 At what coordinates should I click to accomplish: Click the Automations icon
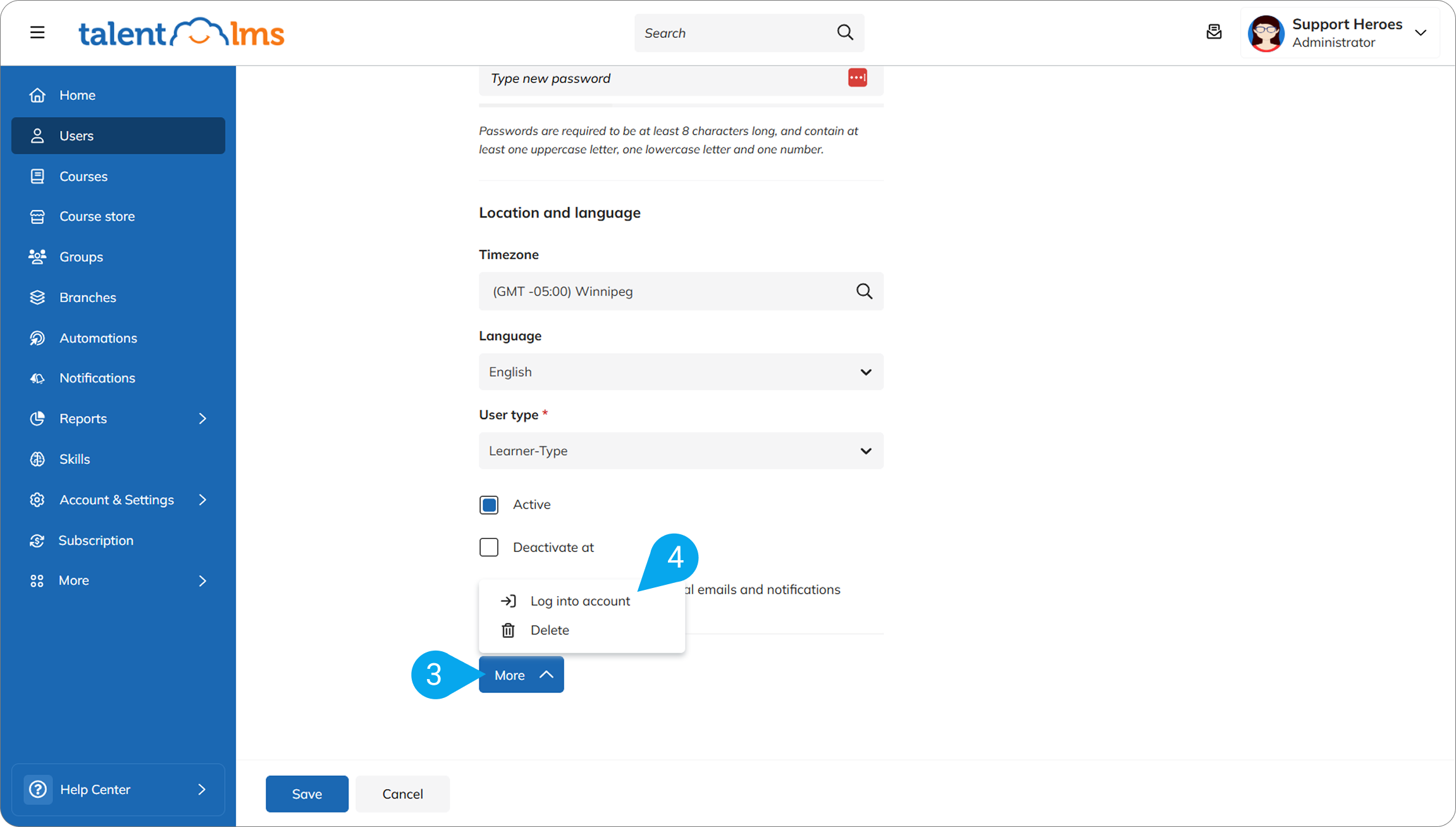click(37, 338)
